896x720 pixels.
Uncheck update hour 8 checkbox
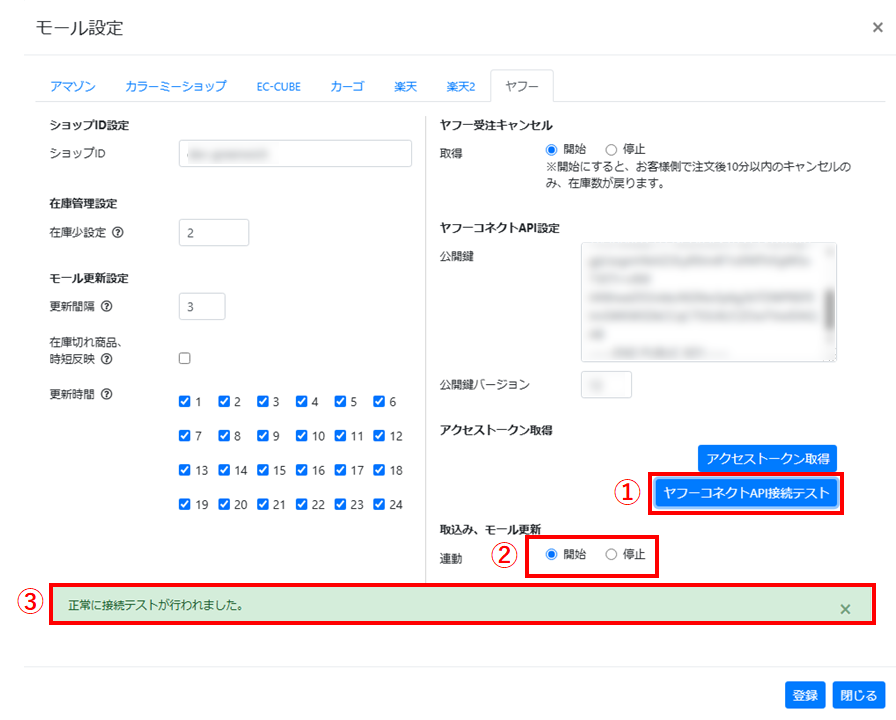click(x=224, y=435)
